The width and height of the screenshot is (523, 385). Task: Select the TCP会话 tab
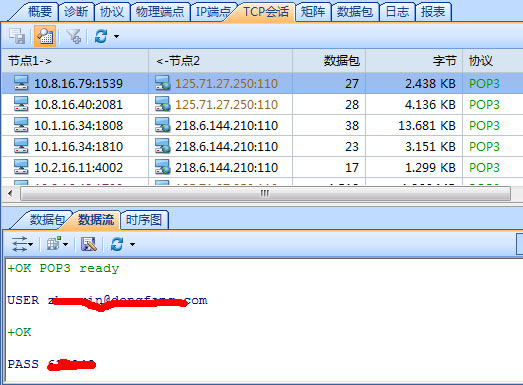click(x=266, y=12)
